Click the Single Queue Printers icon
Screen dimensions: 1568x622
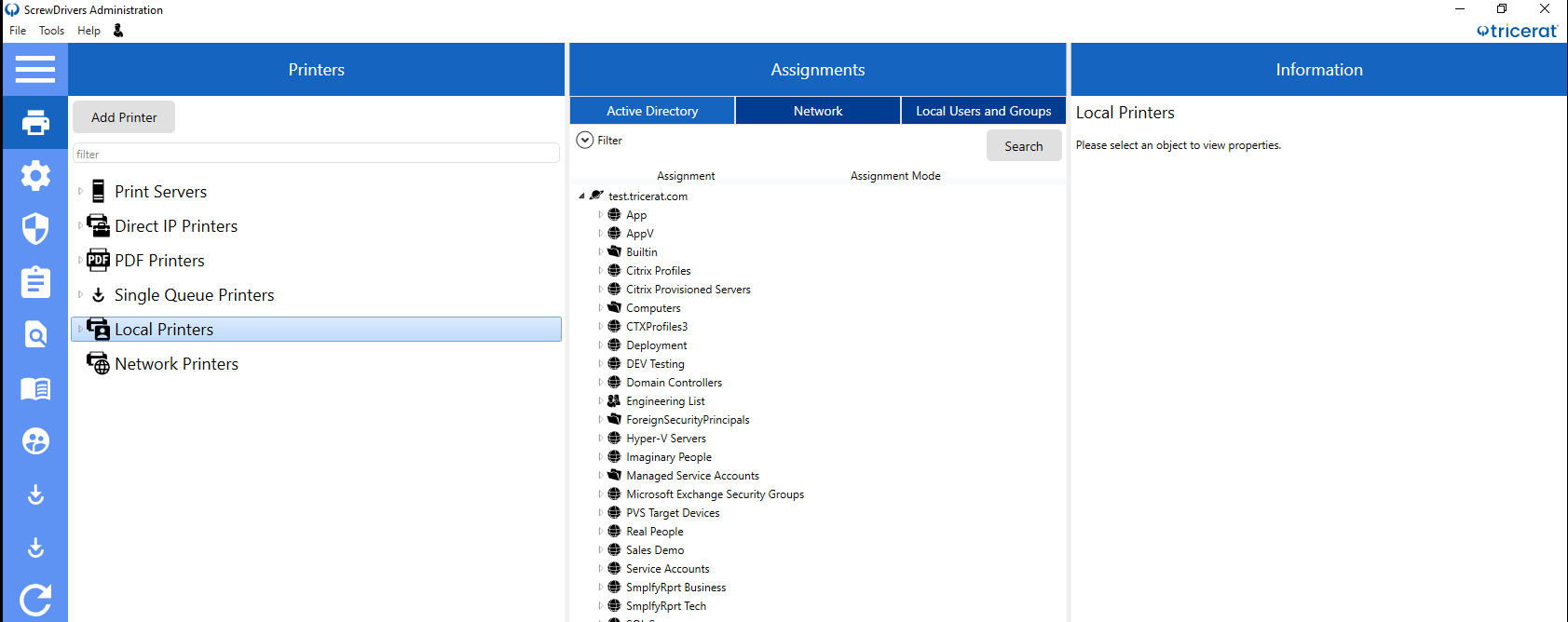pyautogui.click(x=98, y=294)
